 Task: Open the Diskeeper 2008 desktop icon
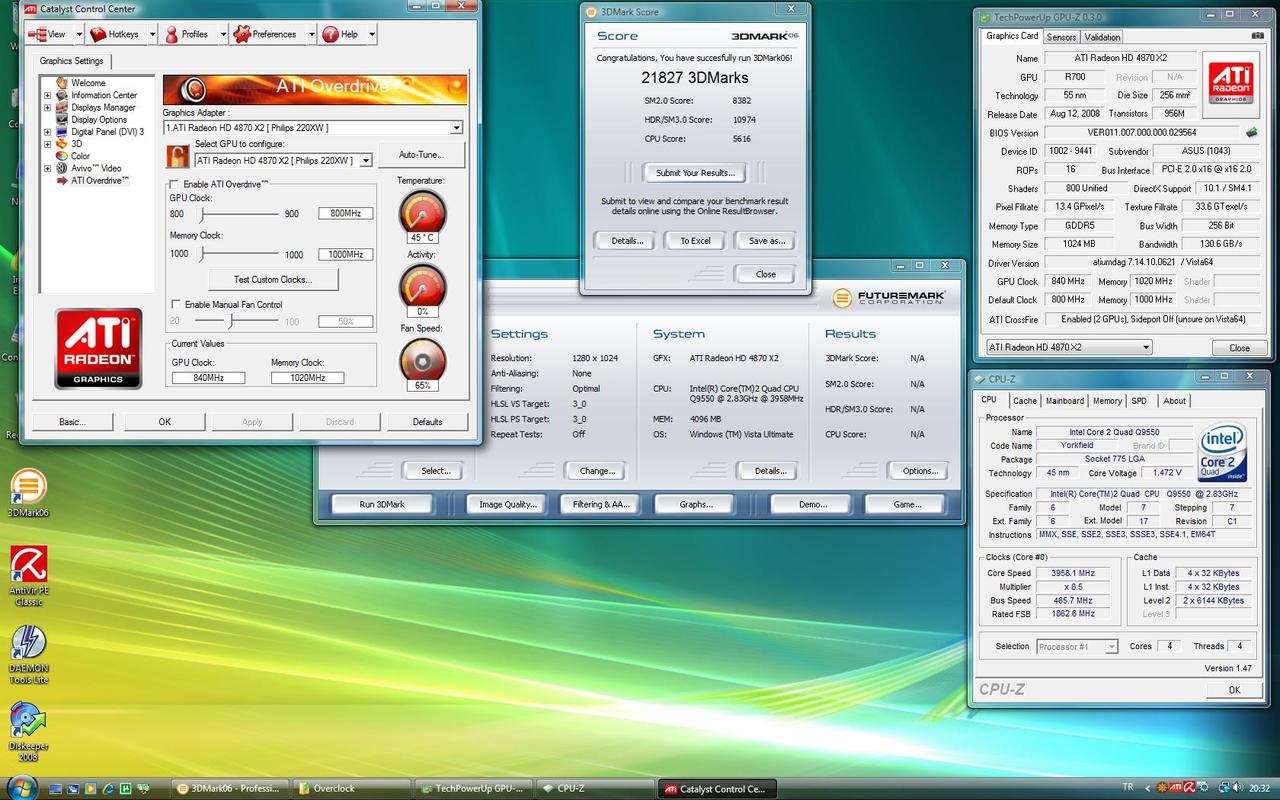coord(28,732)
